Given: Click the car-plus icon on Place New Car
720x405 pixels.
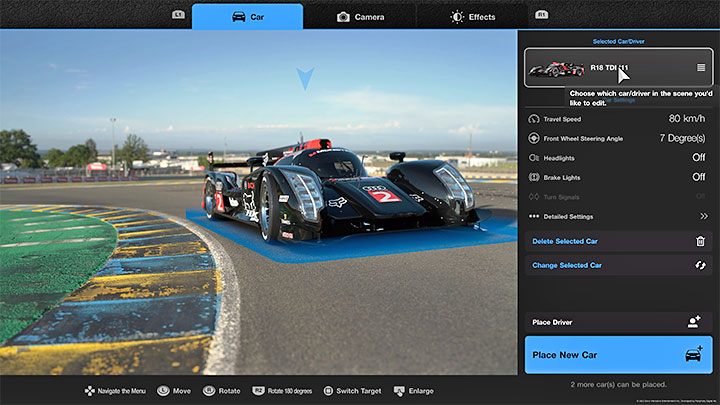Looking at the screenshot, I should coord(693,354).
